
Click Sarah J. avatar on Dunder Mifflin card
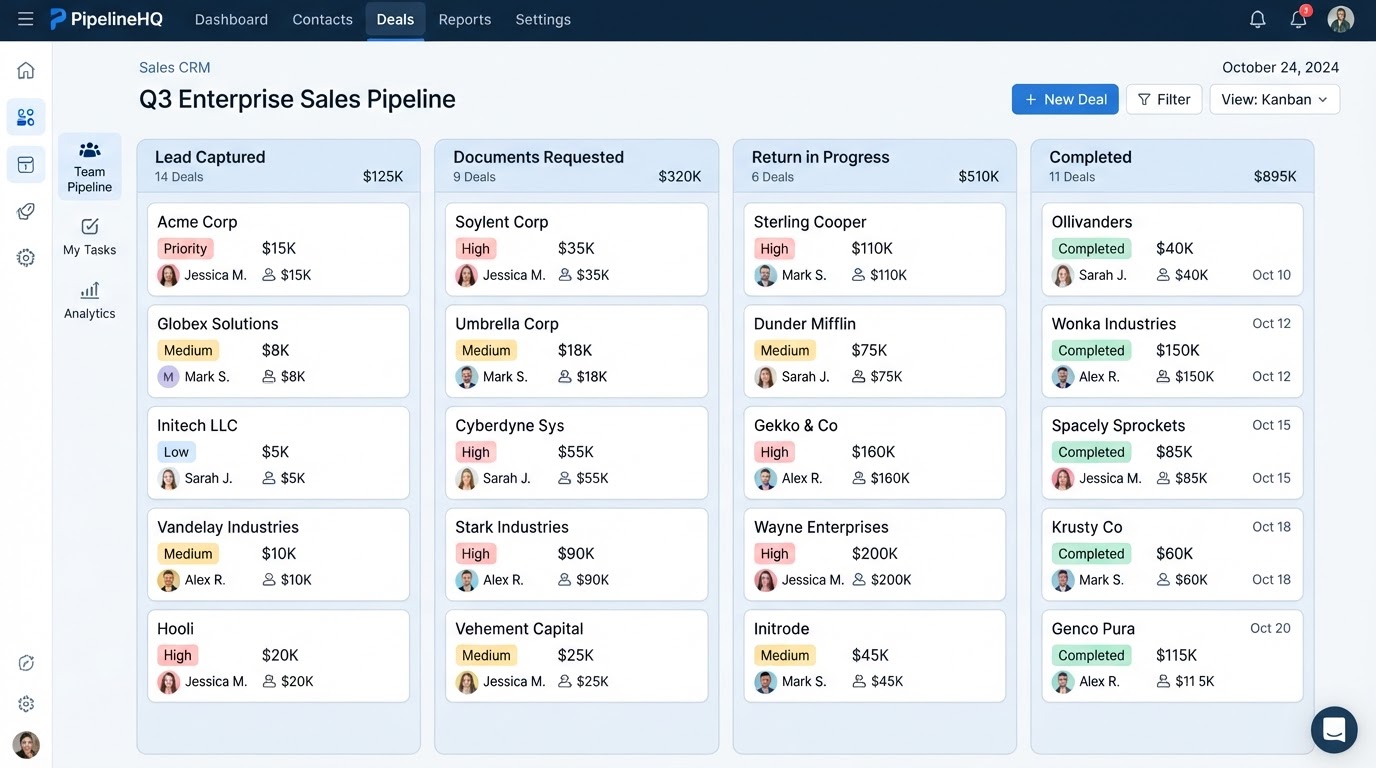(x=765, y=377)
